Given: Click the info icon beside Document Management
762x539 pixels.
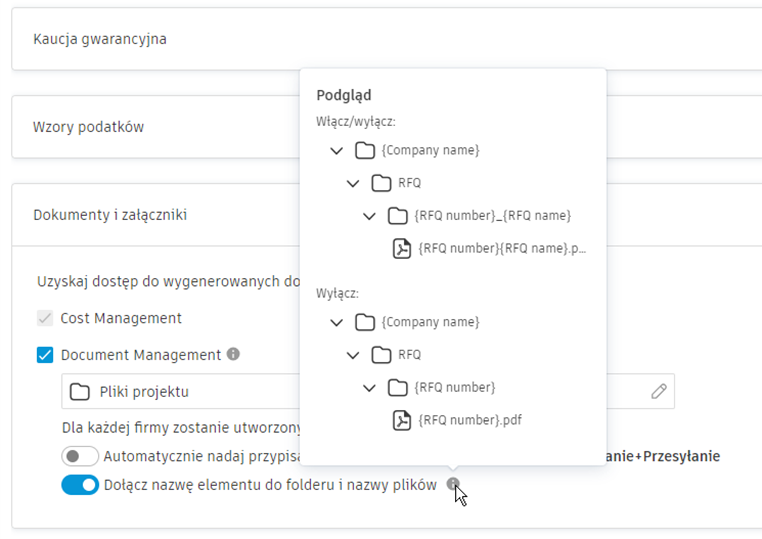Looking at the screenshot, I should 233,354.
